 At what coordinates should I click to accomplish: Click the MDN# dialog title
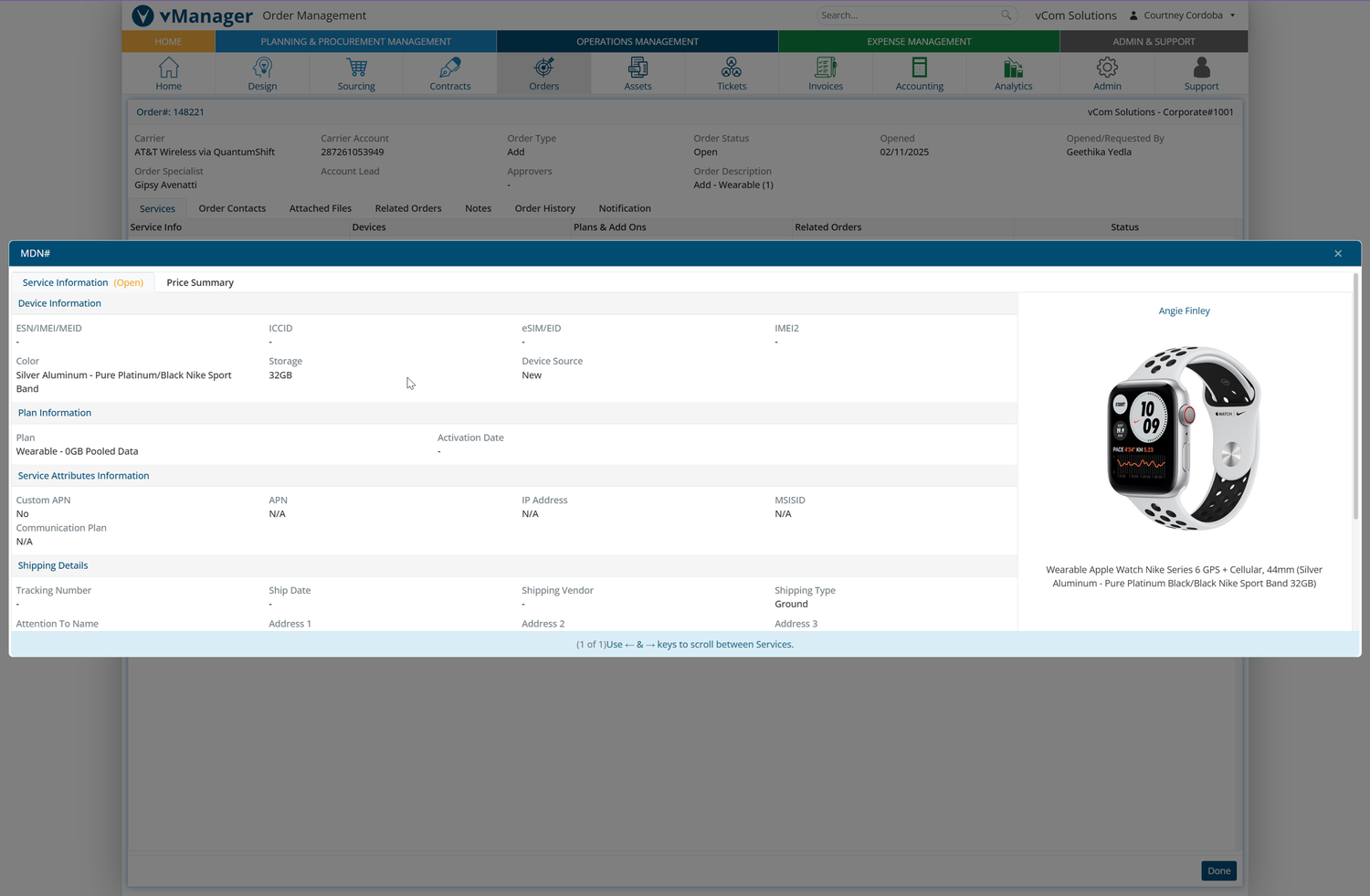pyautogui.click(x=36, y=253)
